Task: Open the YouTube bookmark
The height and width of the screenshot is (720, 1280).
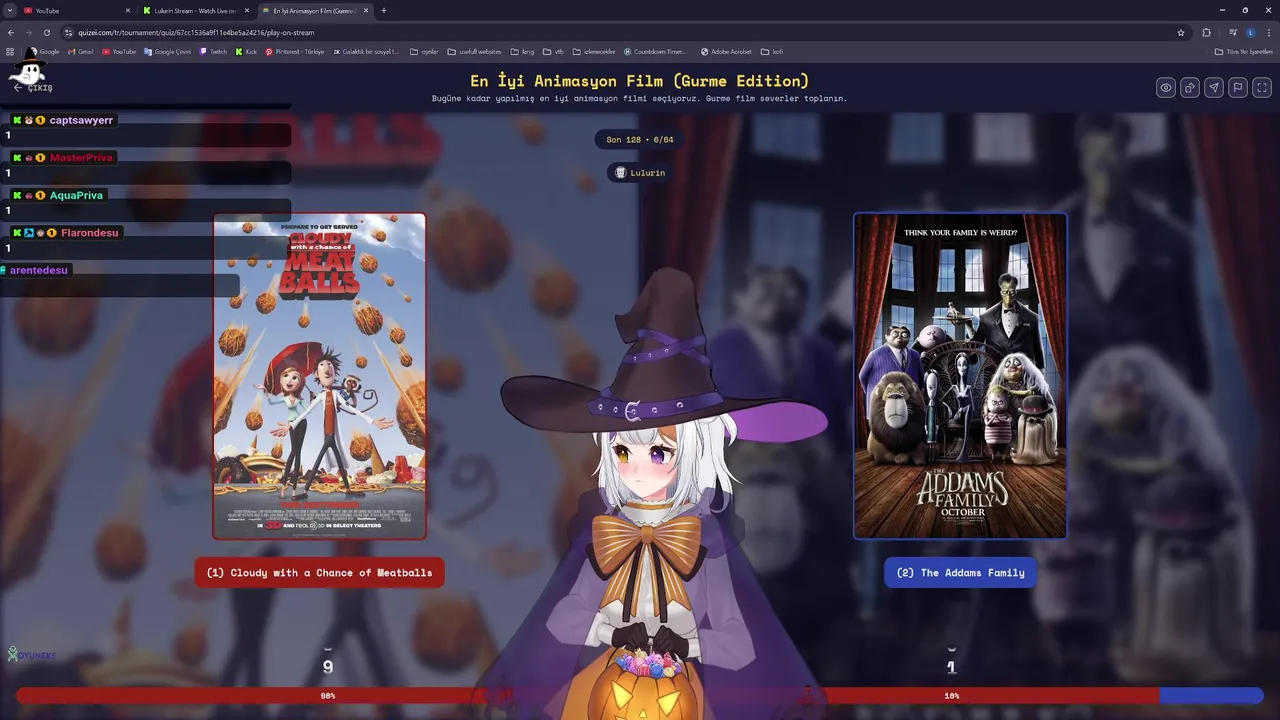Action: [x=119, y=51]
